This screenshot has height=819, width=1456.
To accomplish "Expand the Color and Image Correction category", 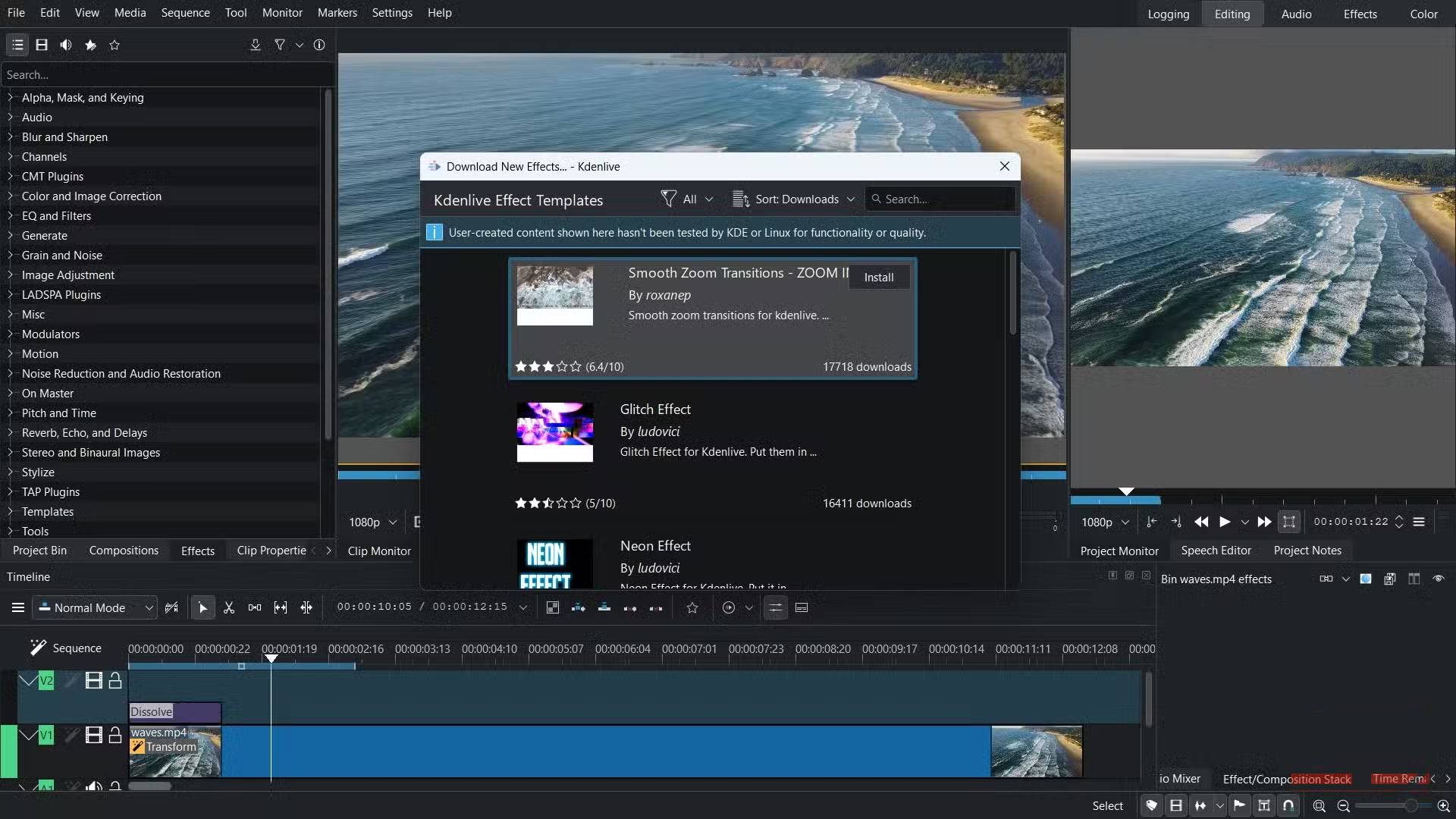I will (11, 196).
